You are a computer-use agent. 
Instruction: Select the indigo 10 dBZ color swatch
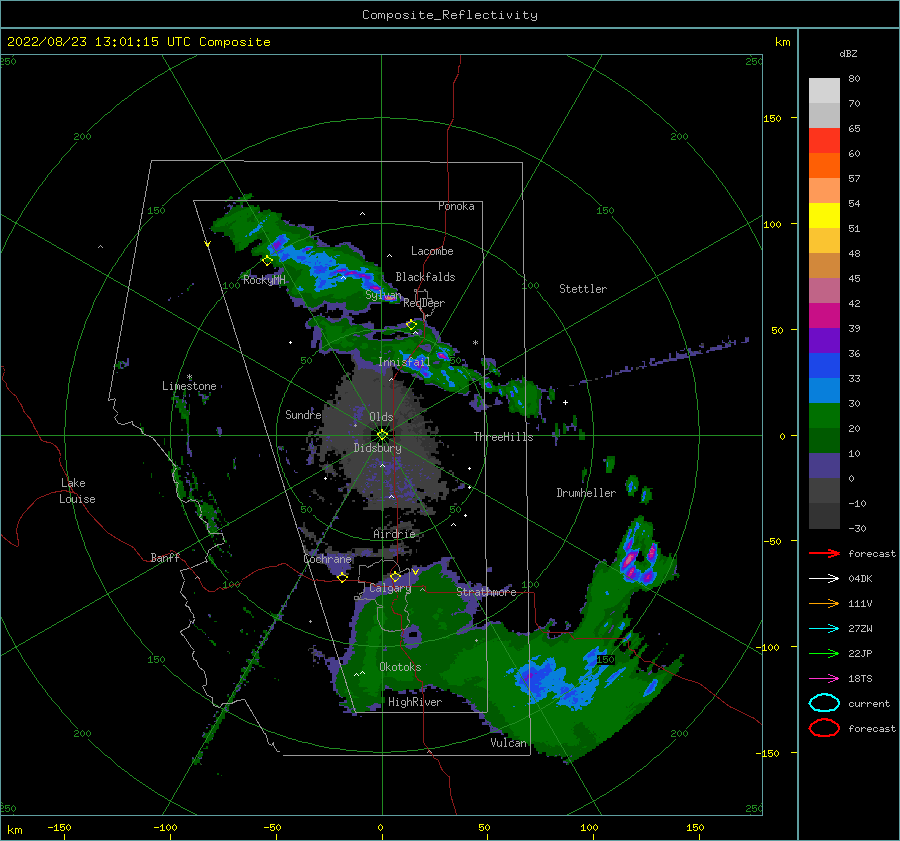pyautogui.click(x=824, y=465)
